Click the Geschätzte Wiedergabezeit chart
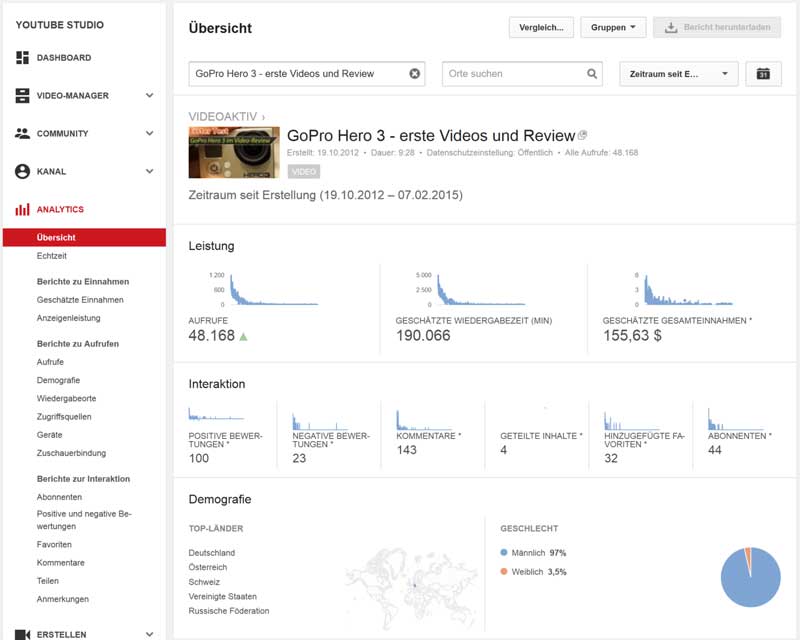 (x=470, y=289)
